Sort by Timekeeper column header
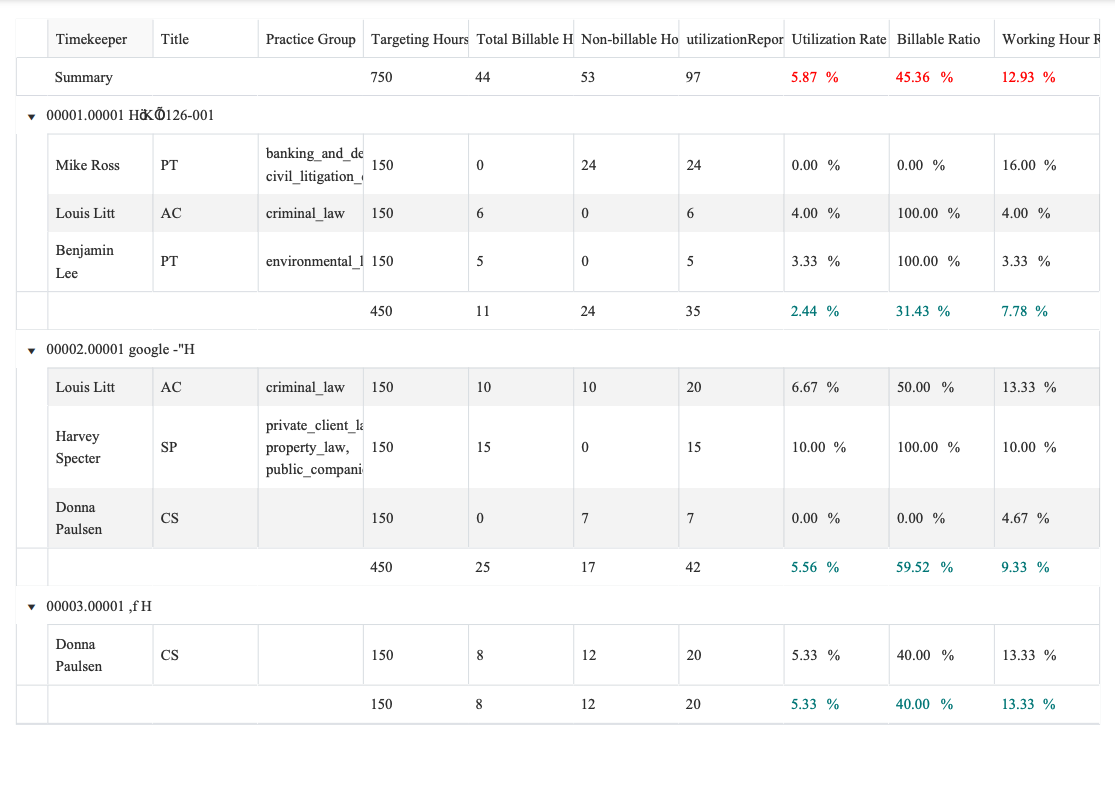Screen dimensions: 1115x791 click(92, 40)
